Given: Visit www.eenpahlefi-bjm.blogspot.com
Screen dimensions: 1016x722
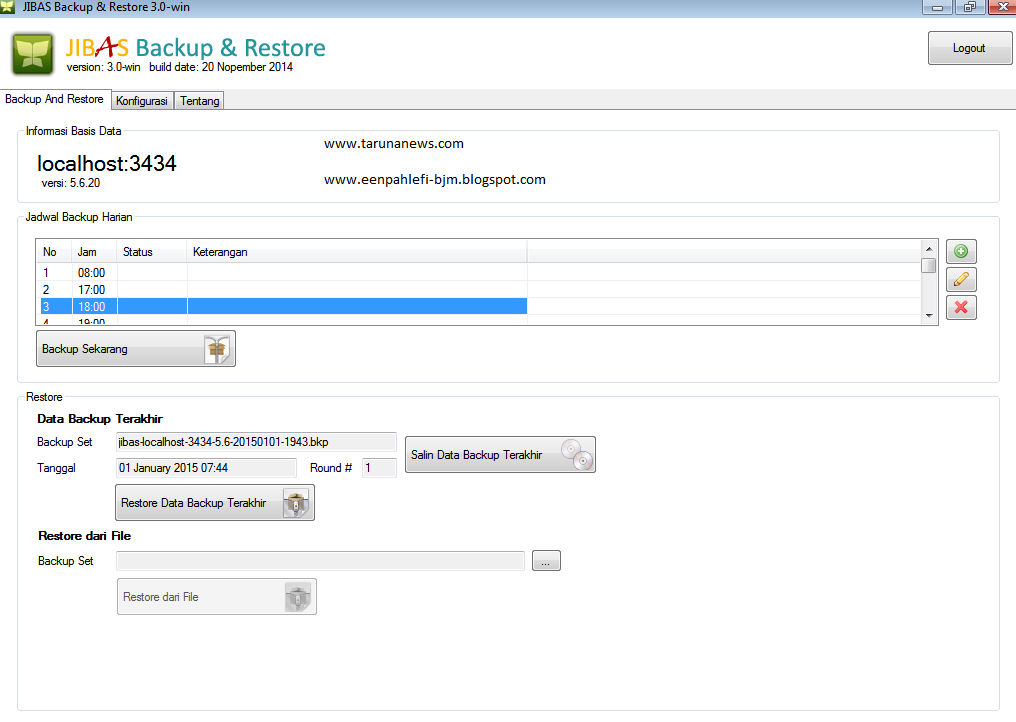Looking at the screenshot, I should 434,179.
